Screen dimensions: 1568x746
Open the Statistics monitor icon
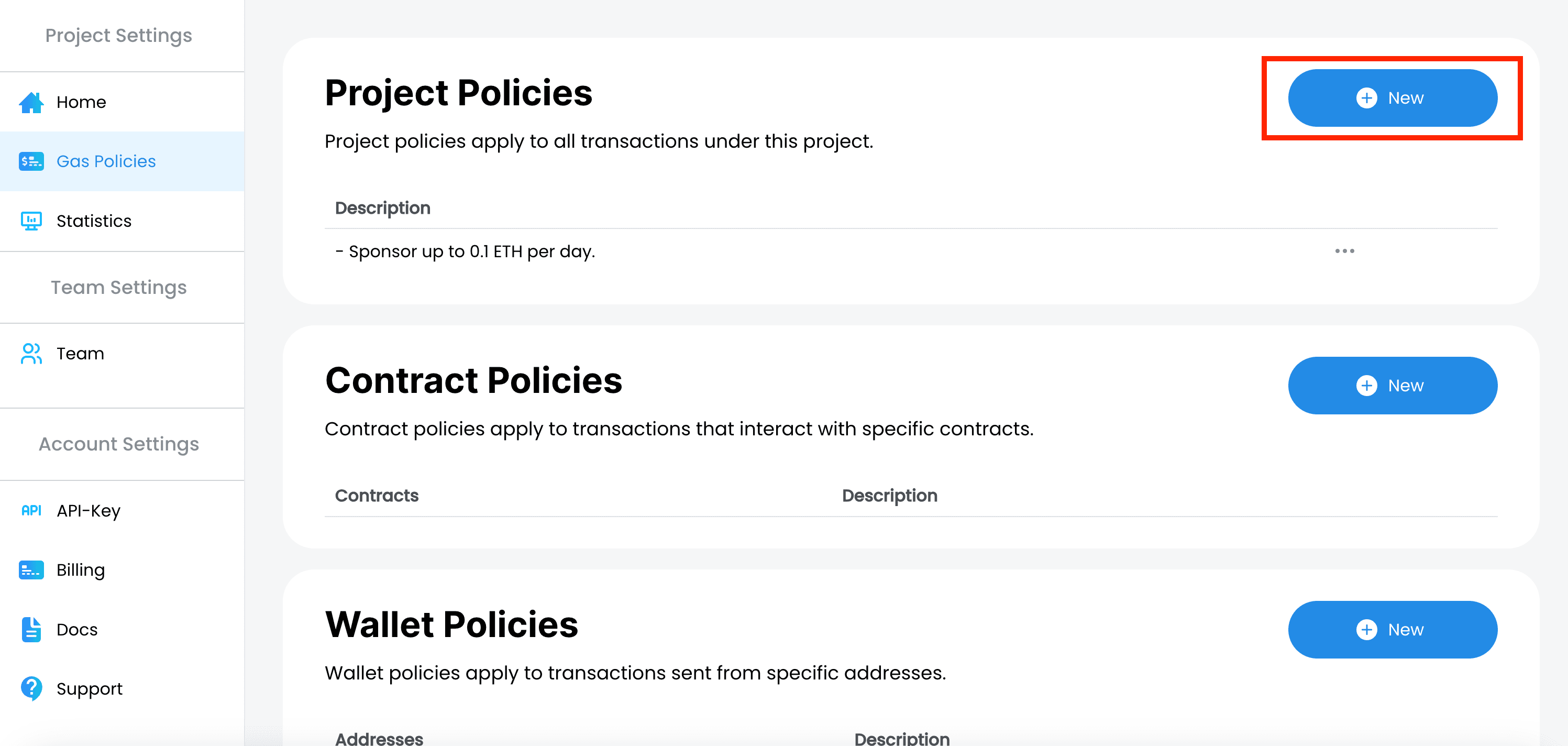click(31, 221)
